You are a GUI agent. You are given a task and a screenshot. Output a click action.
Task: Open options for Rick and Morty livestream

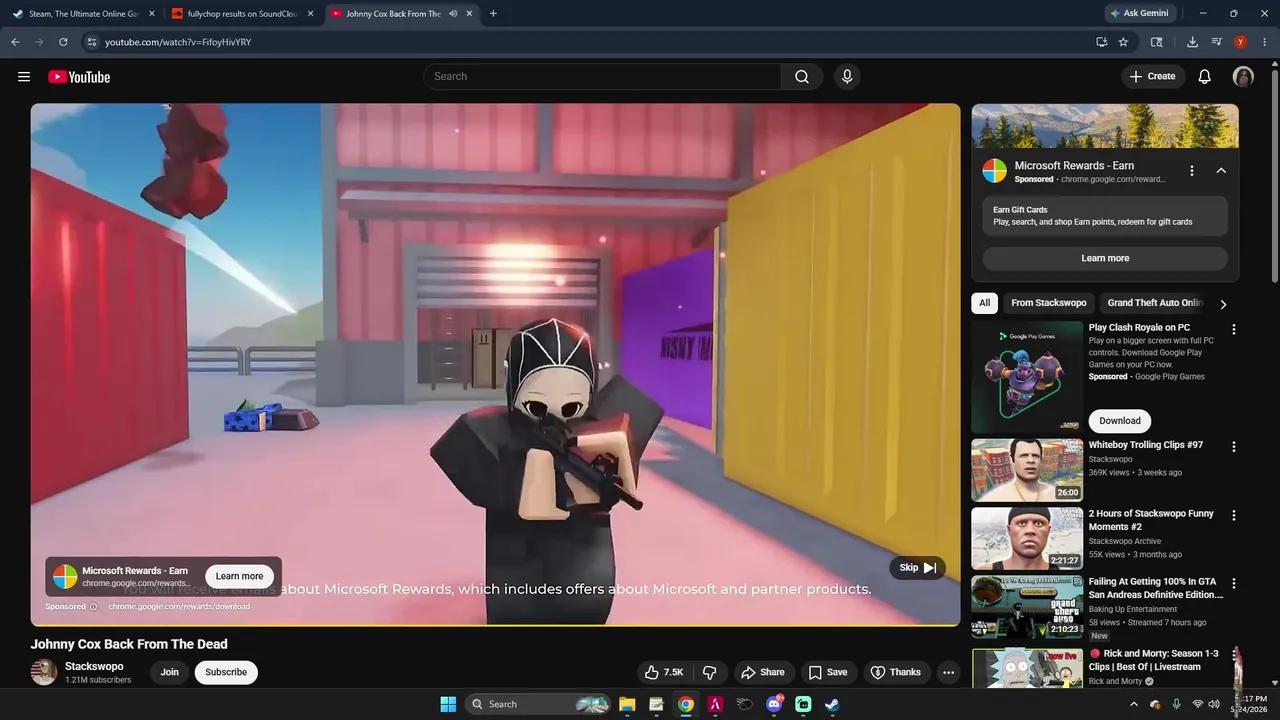1233,655
